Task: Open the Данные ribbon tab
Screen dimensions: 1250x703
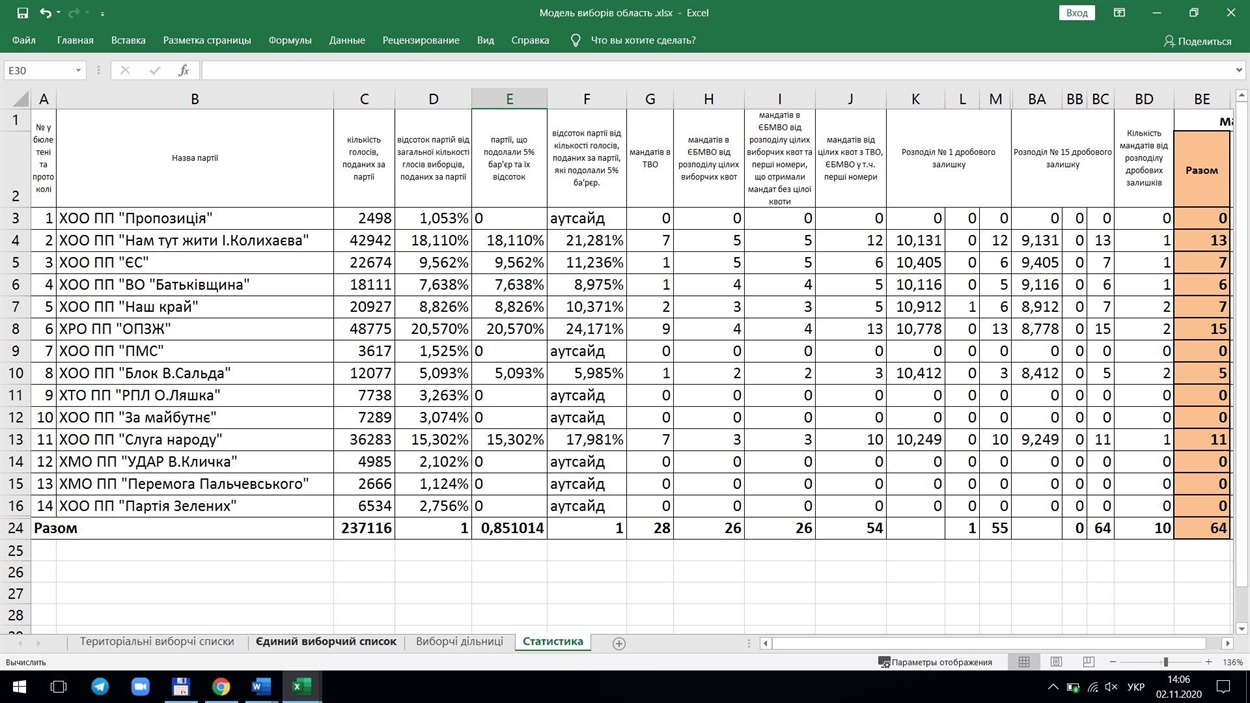Action: click(347, 41)
